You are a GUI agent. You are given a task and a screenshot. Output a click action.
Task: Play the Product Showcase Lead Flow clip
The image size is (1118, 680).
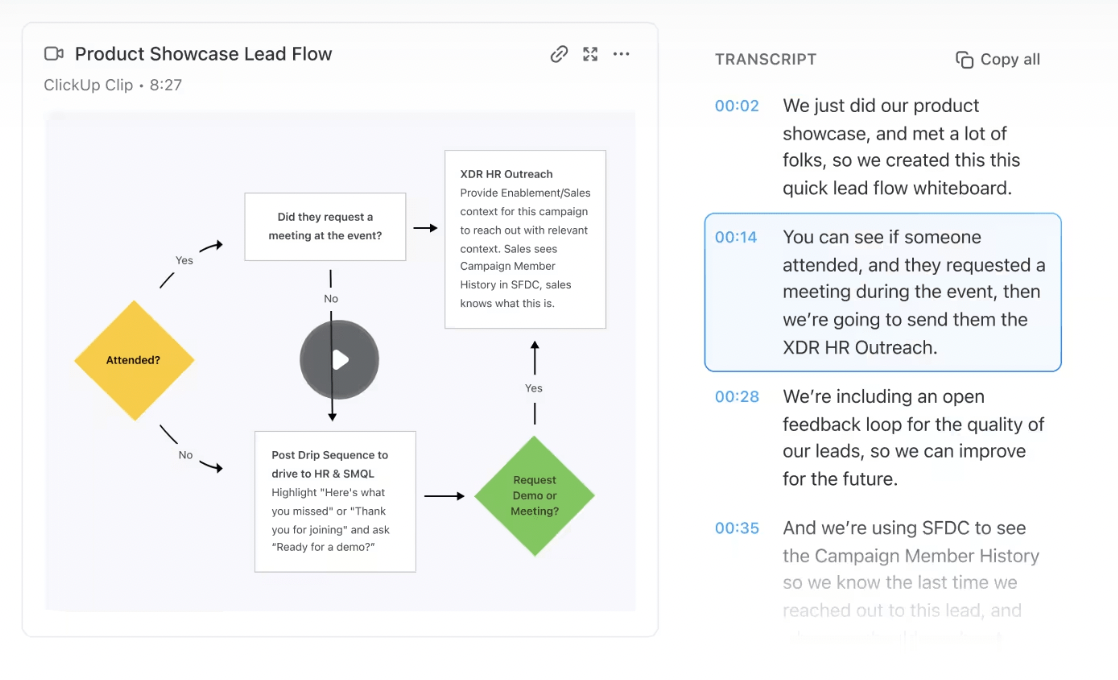(x=339, y=359)
